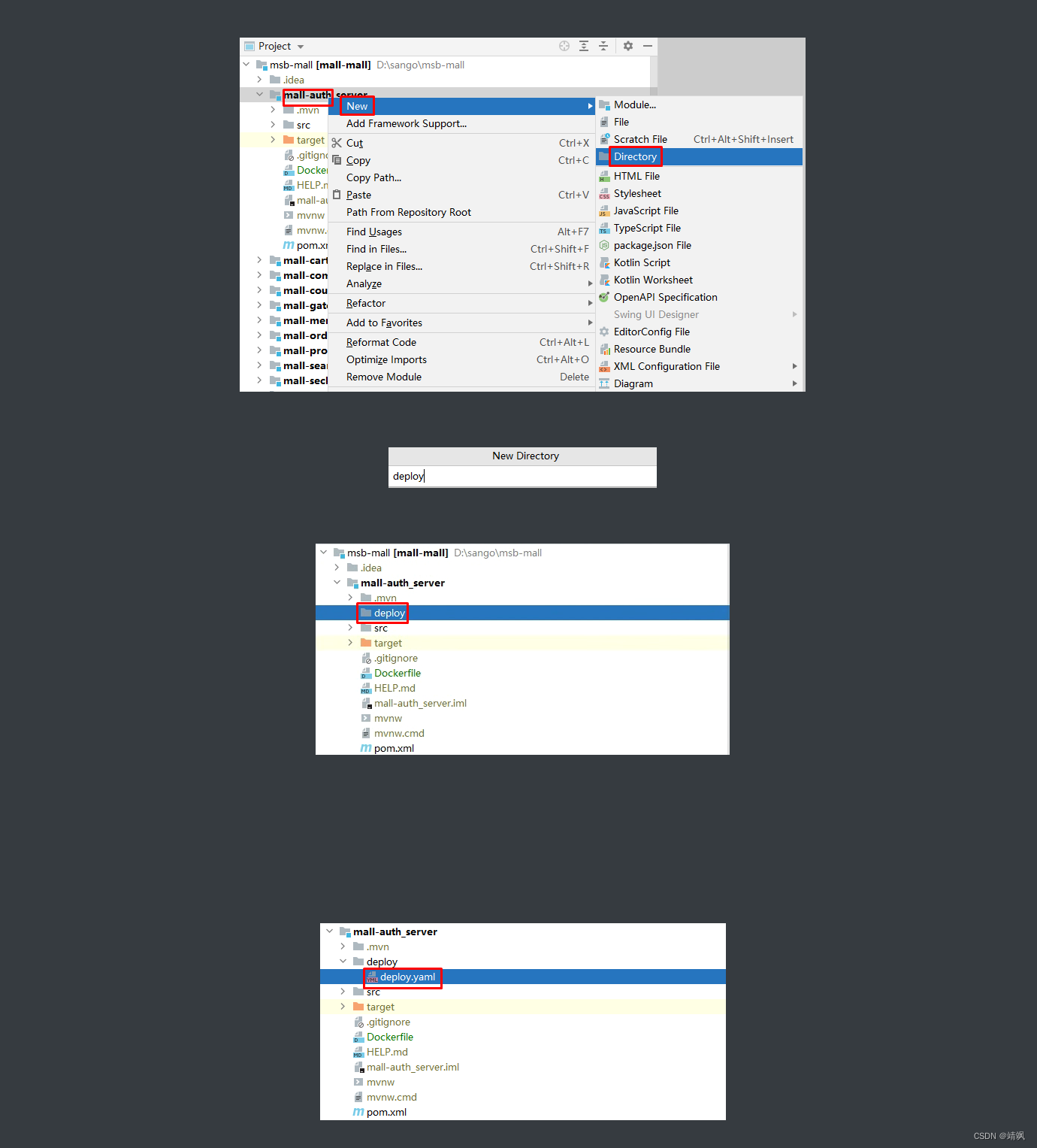Screen dimensions: 1037x1148
Task: Open Project panel settings gear
Action: [x=628, y=46]
